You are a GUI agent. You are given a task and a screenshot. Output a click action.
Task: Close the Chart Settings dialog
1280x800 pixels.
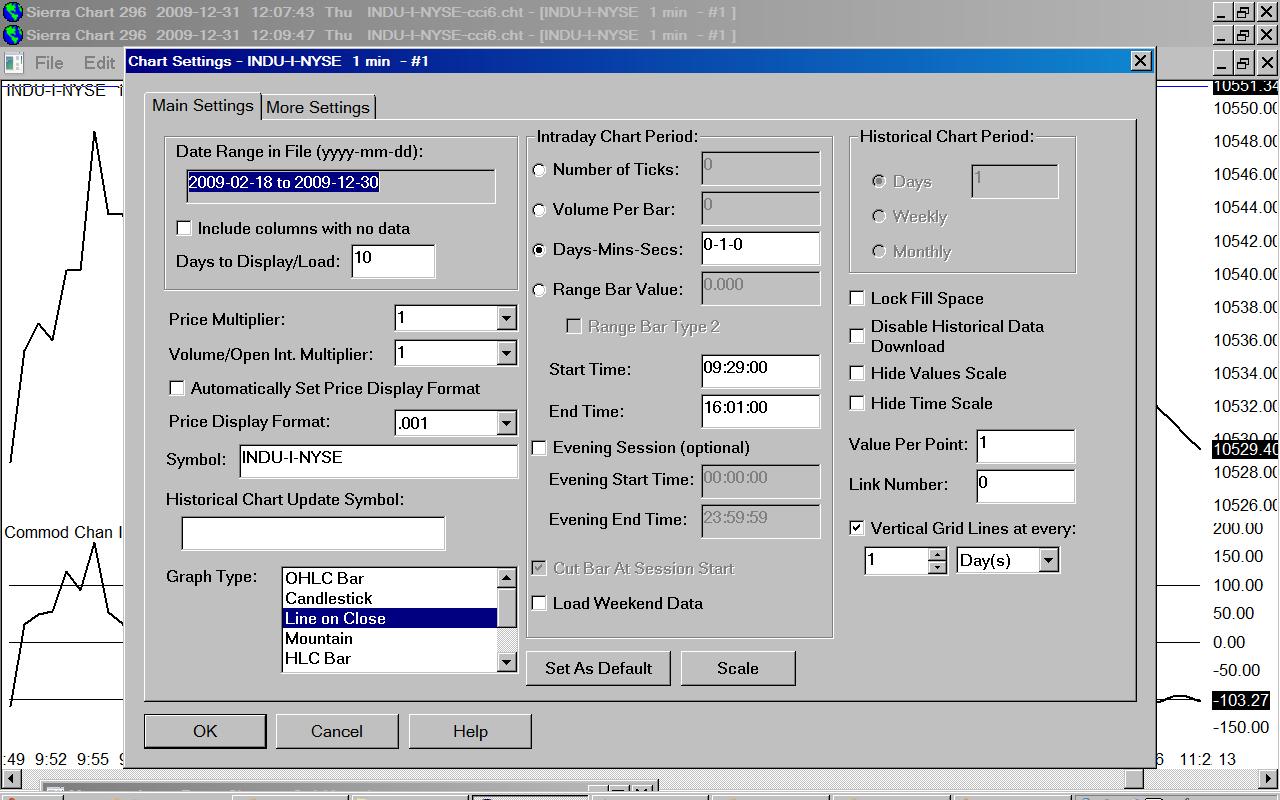[1140, 61]
